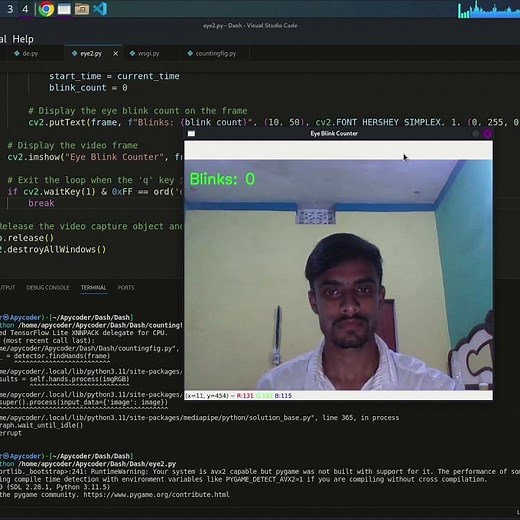This screenshot has width=520, height=520.
Task: Close the eye2.py tab
Action: 115,53
